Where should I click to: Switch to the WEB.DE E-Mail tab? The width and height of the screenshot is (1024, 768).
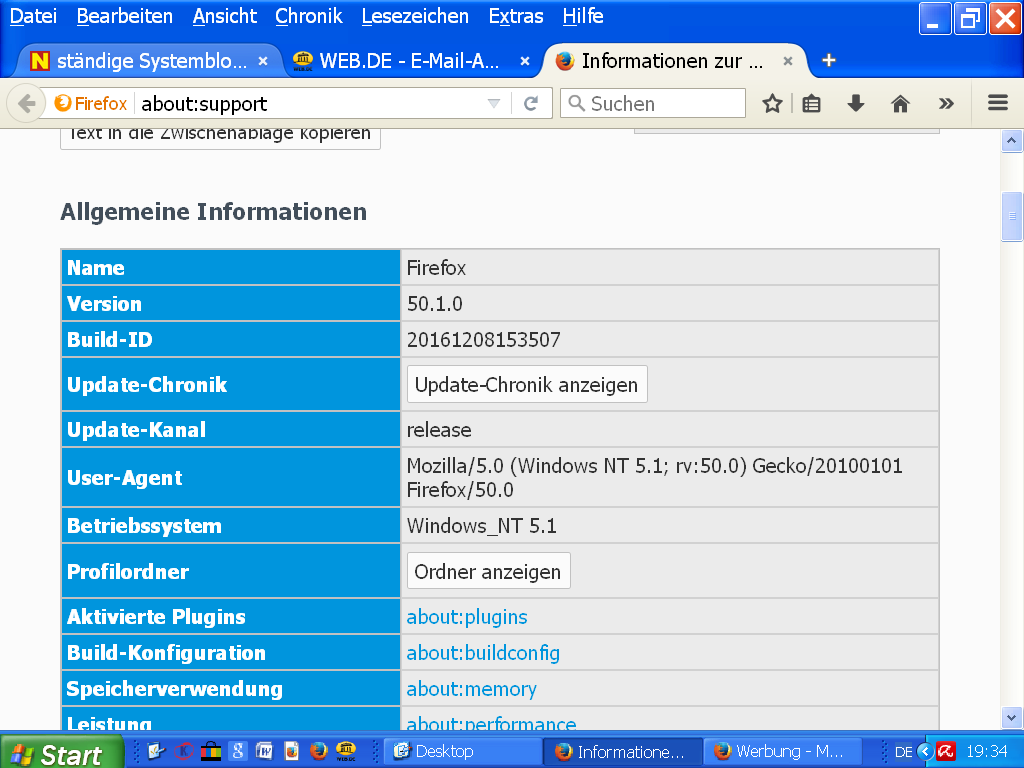pos(409,61)
